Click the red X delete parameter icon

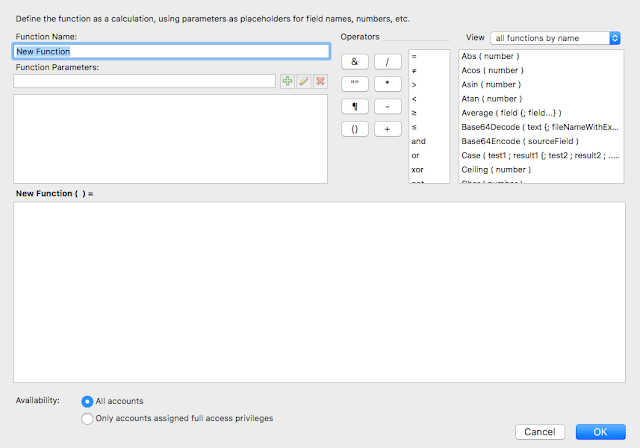click(320, 81)
